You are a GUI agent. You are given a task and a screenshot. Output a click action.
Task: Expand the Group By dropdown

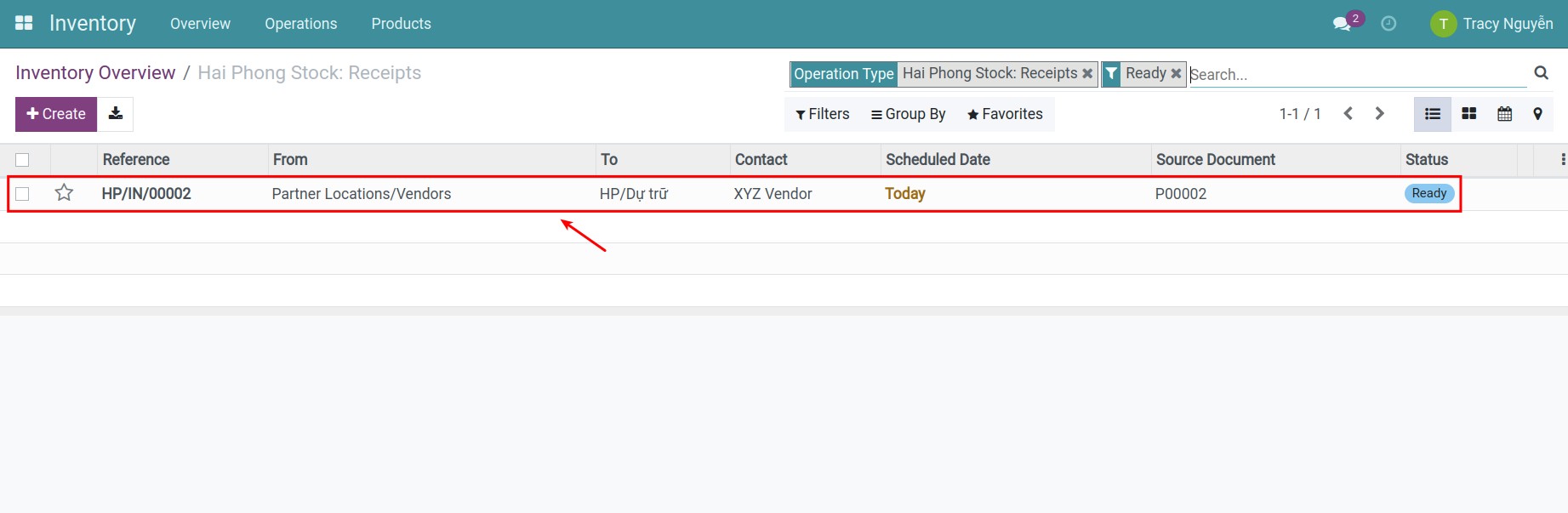908,114
